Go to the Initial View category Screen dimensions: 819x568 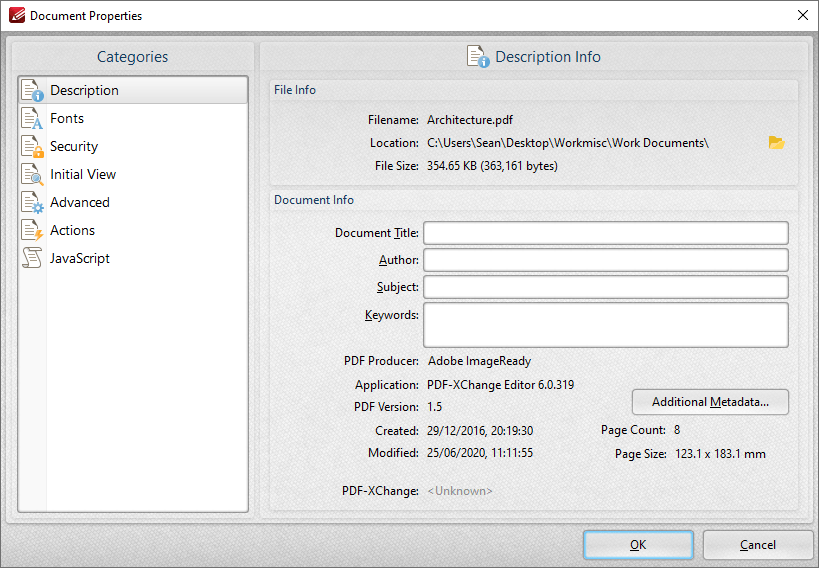133,175
